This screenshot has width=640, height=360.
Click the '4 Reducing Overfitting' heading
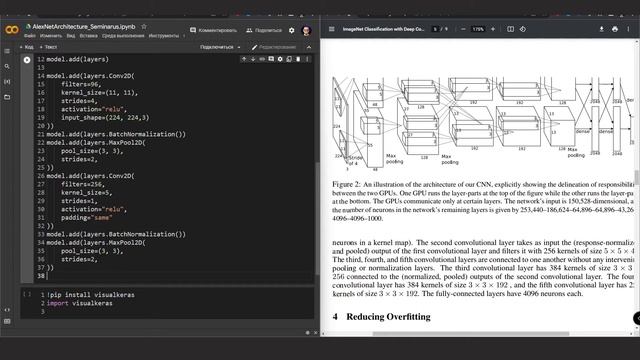[382, 317]
